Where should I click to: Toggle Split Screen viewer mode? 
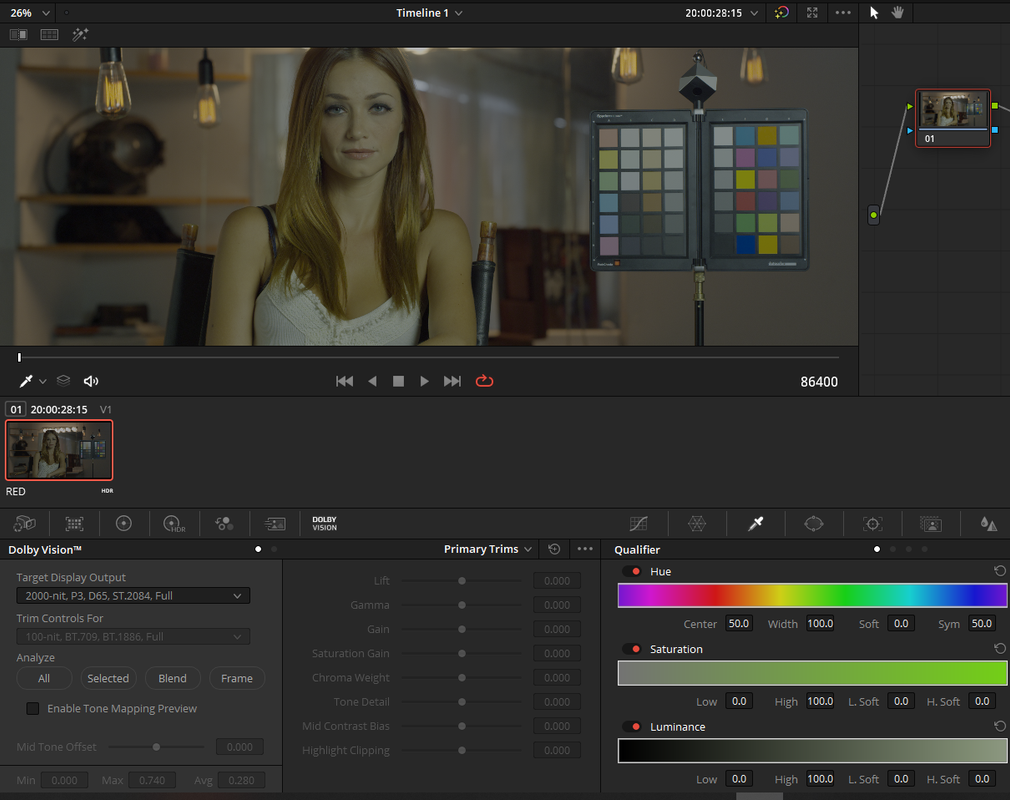(x=50, y=35)
